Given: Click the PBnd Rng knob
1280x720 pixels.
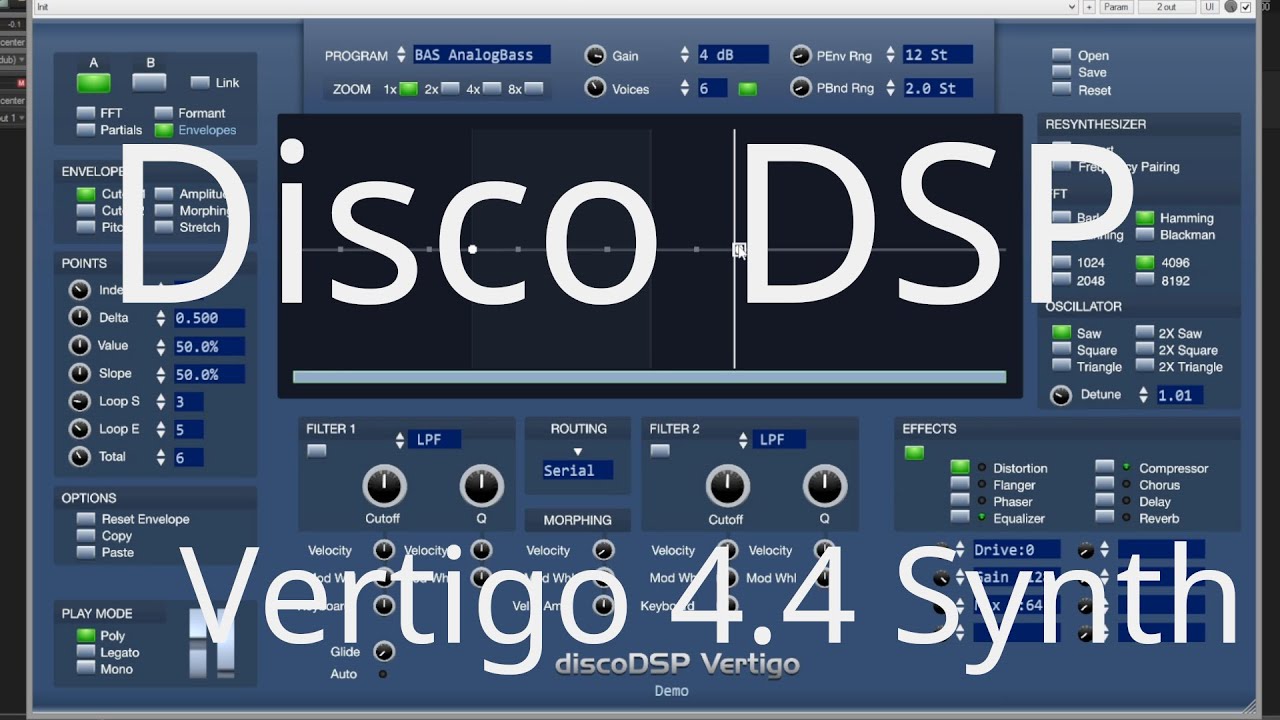Looking at the screenshot, I should coord(800,88).
